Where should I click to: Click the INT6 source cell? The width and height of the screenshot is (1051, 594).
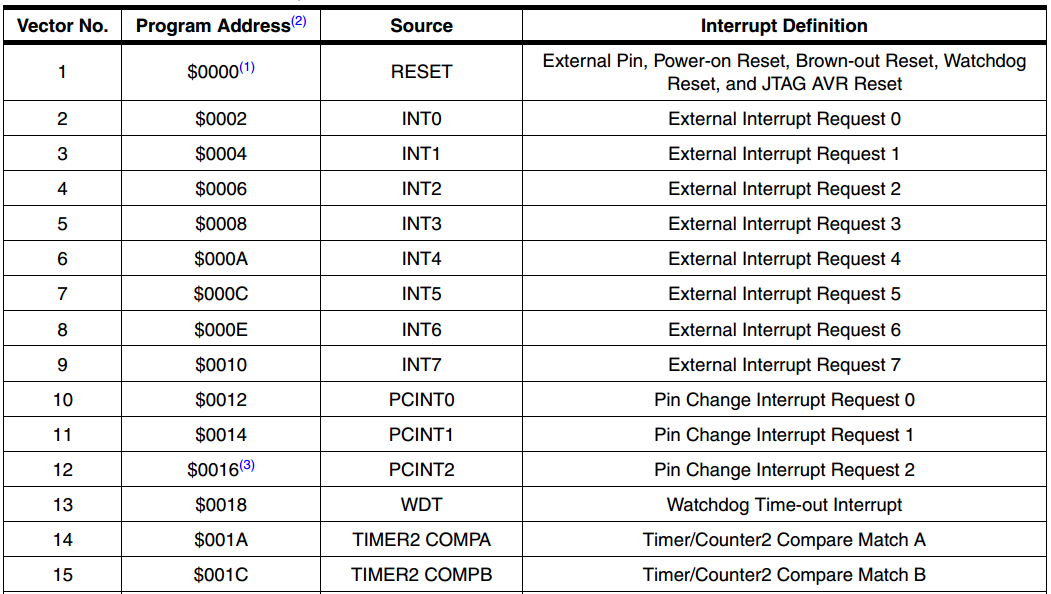tap(421, 330)
